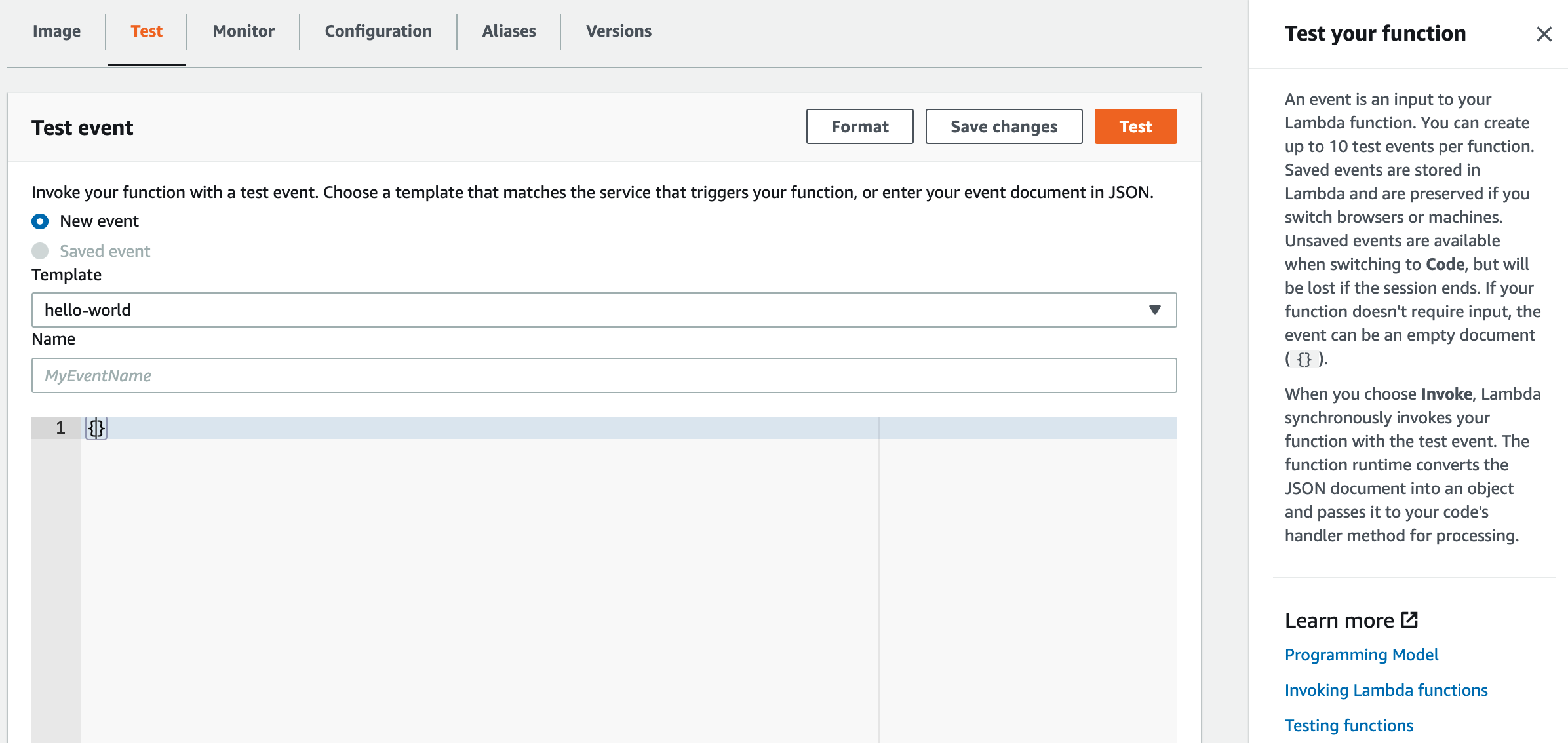Focus the MyEventName name input field
The width and height of the screenshot is (1568, 743).
603,375
